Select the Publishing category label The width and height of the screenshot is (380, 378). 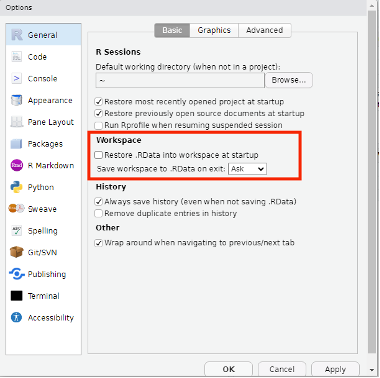click(x=47, y=274)
